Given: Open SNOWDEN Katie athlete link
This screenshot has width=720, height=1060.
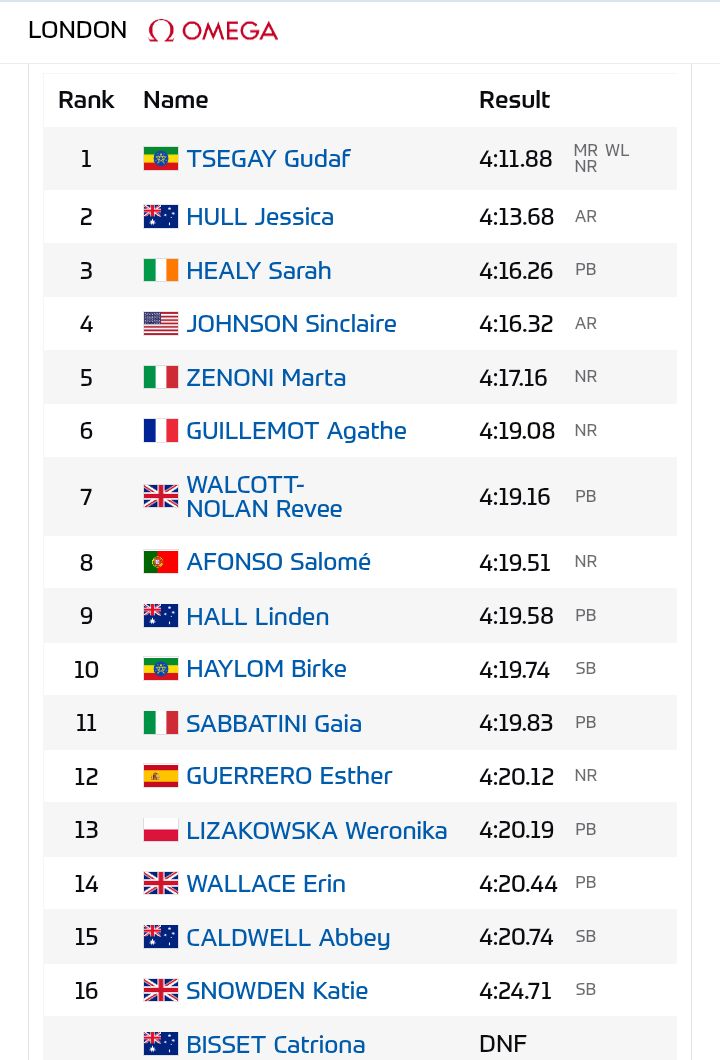Looking at the screenshot, I should 277,990.
